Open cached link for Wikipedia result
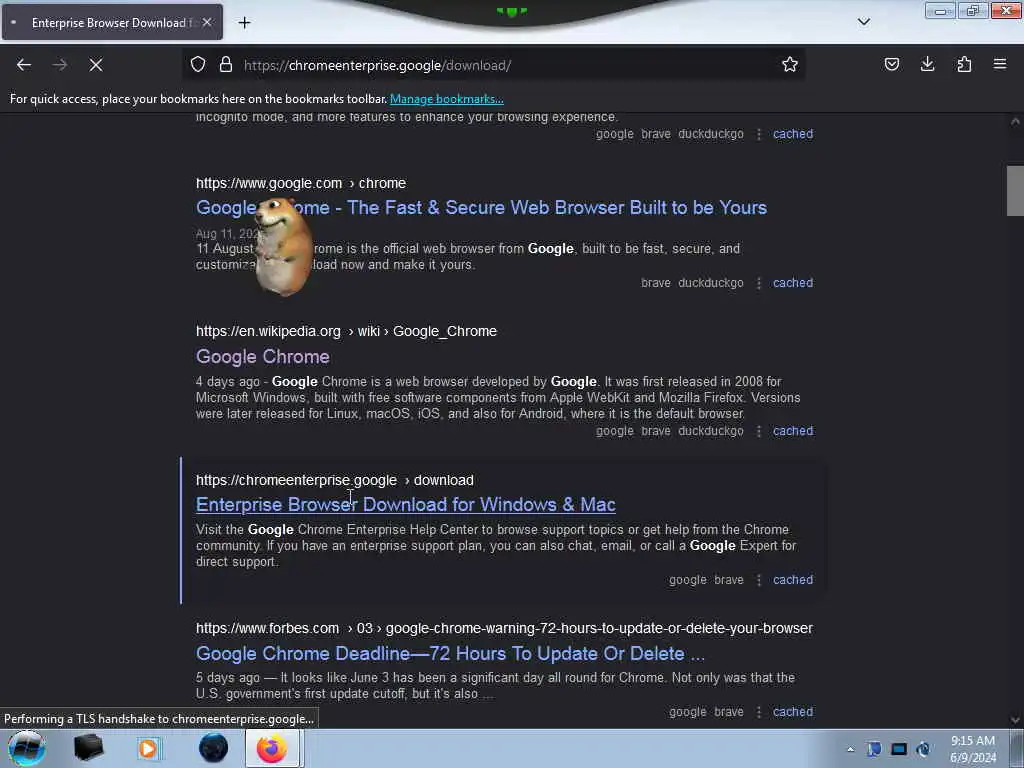 pos(793,431)
